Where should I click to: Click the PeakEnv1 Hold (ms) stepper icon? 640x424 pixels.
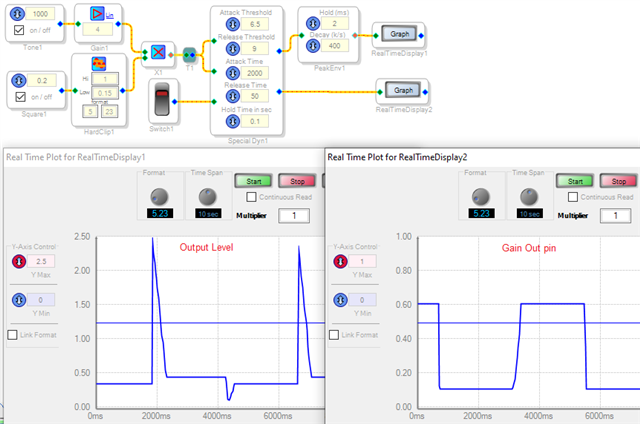click(313, 23)
